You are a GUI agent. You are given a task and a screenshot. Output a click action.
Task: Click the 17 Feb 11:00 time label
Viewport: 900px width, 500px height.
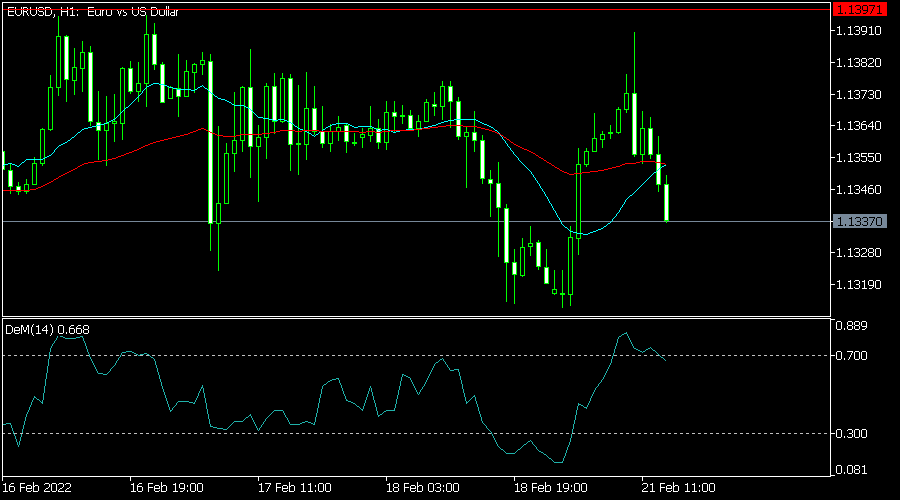tap(294, 488)
